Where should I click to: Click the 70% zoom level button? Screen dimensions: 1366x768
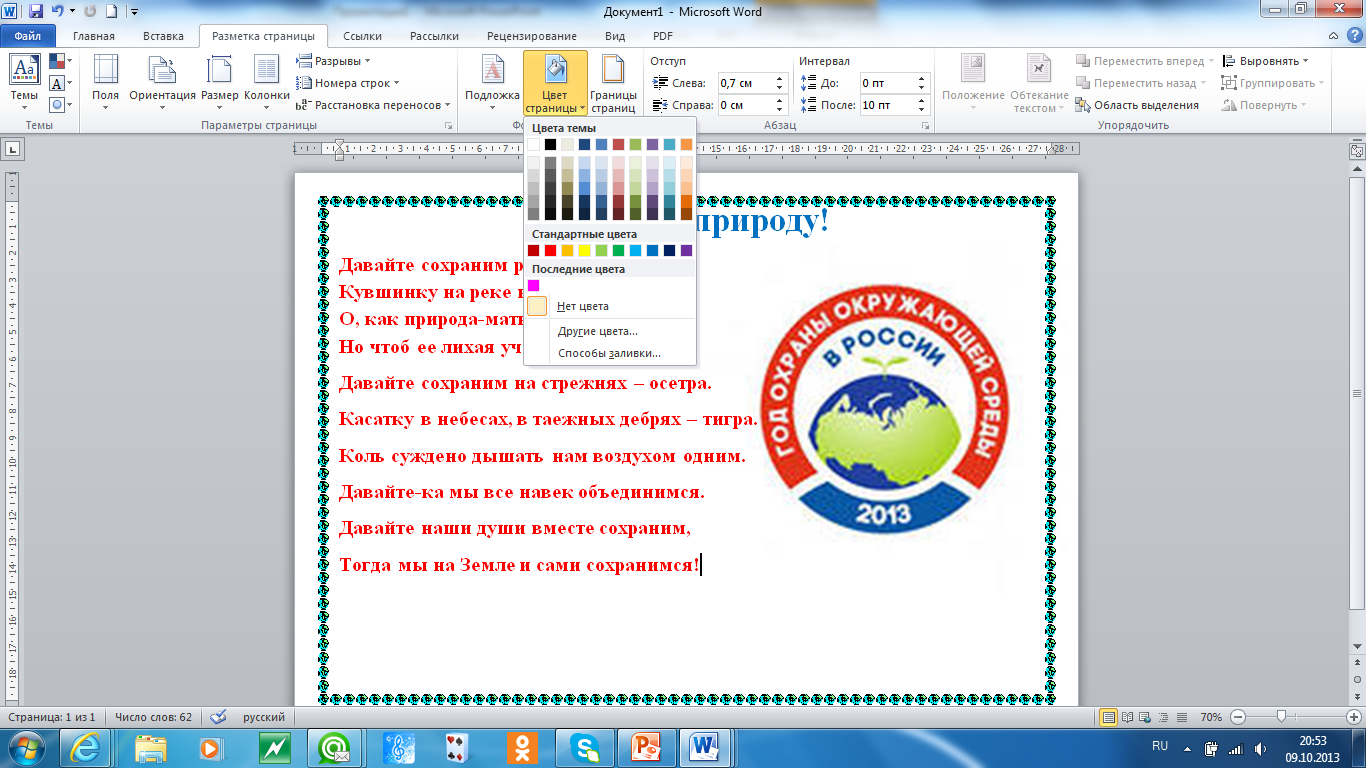point(1210,717)
